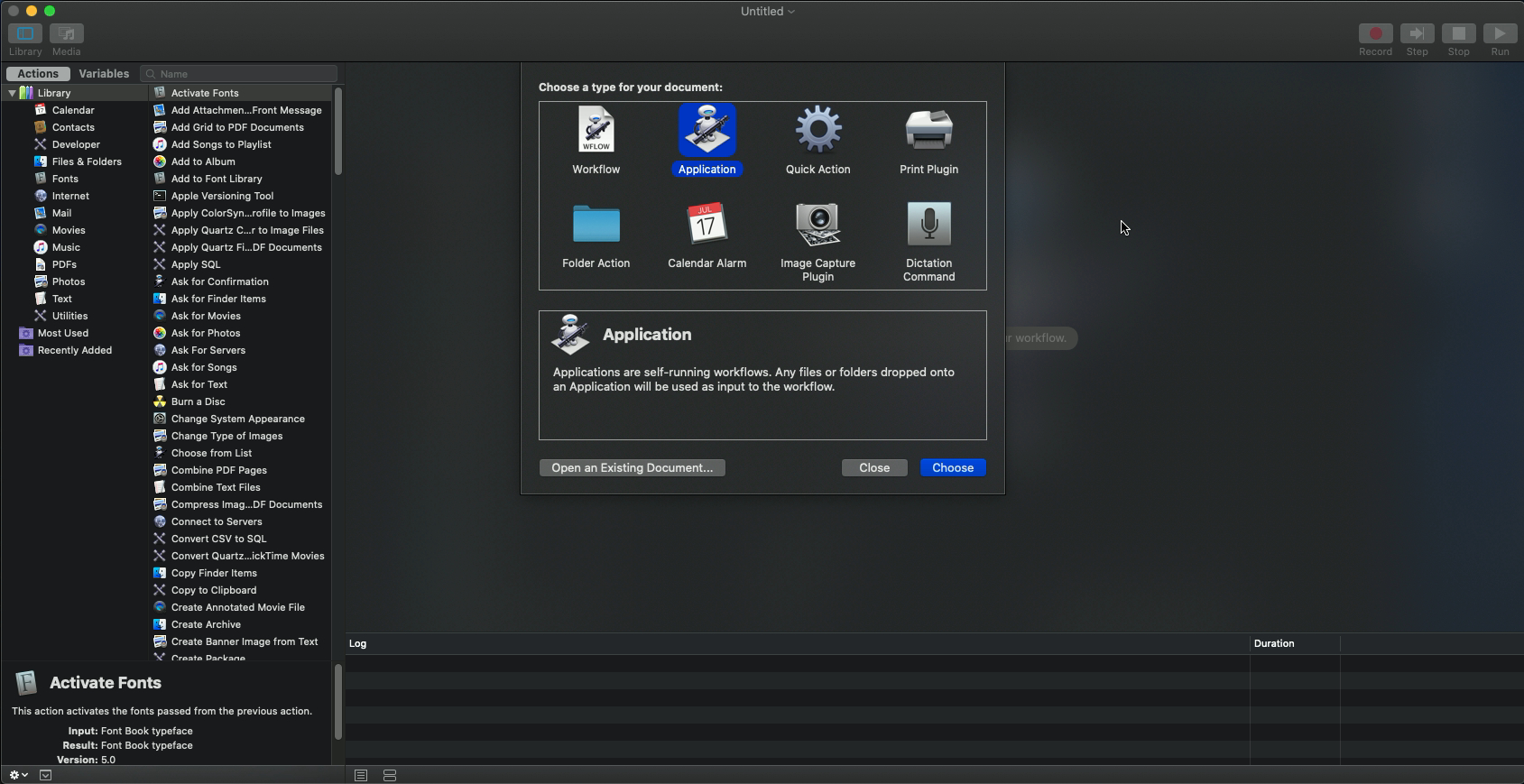The width and height of the screenshot is (1524, 784).
Task: Show the variables list view button
Action: pyautogui.click(x=390, y=776)
